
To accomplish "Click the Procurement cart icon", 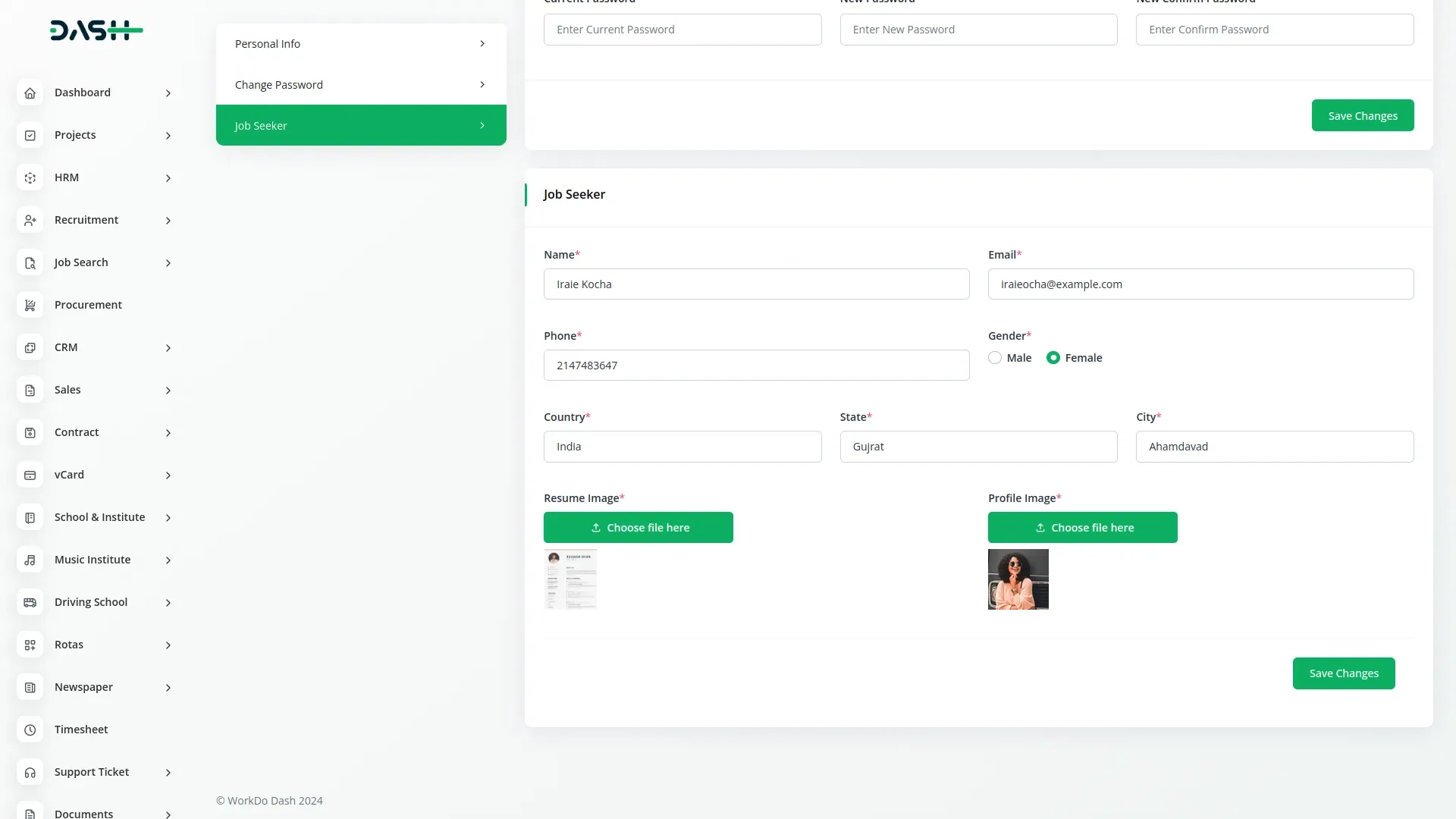I will coord(30,305).
